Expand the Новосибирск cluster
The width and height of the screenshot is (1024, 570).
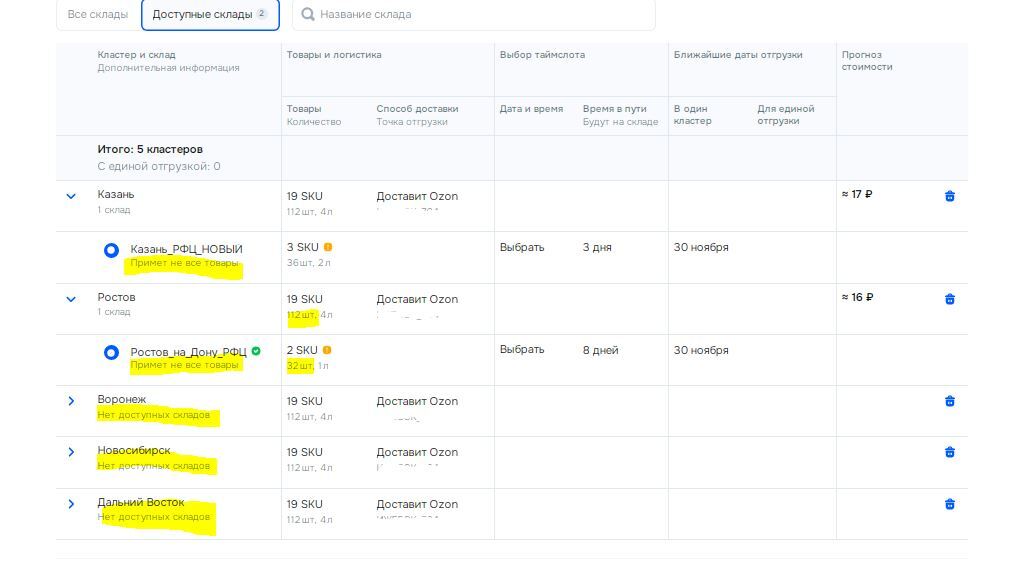[71, 452]
